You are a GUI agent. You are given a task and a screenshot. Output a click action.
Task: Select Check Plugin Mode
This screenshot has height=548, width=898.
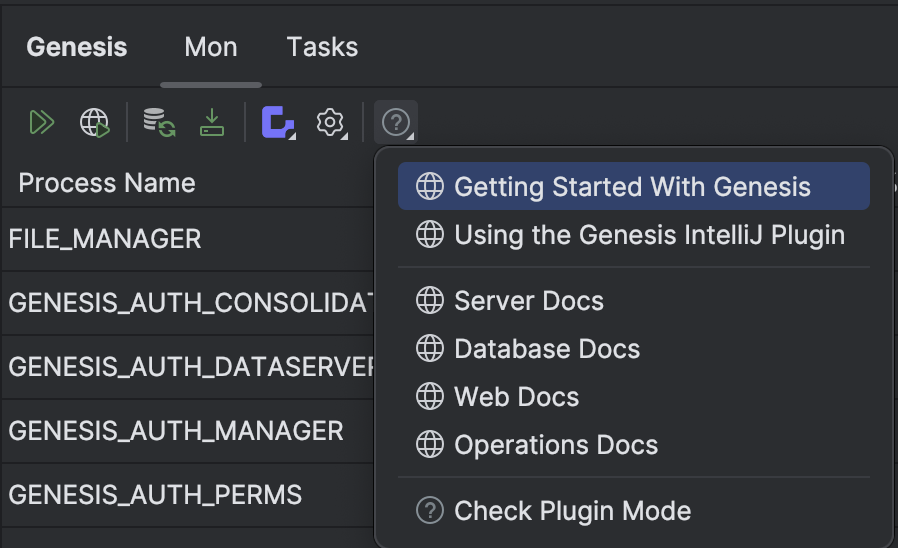(x=633, y=510)
